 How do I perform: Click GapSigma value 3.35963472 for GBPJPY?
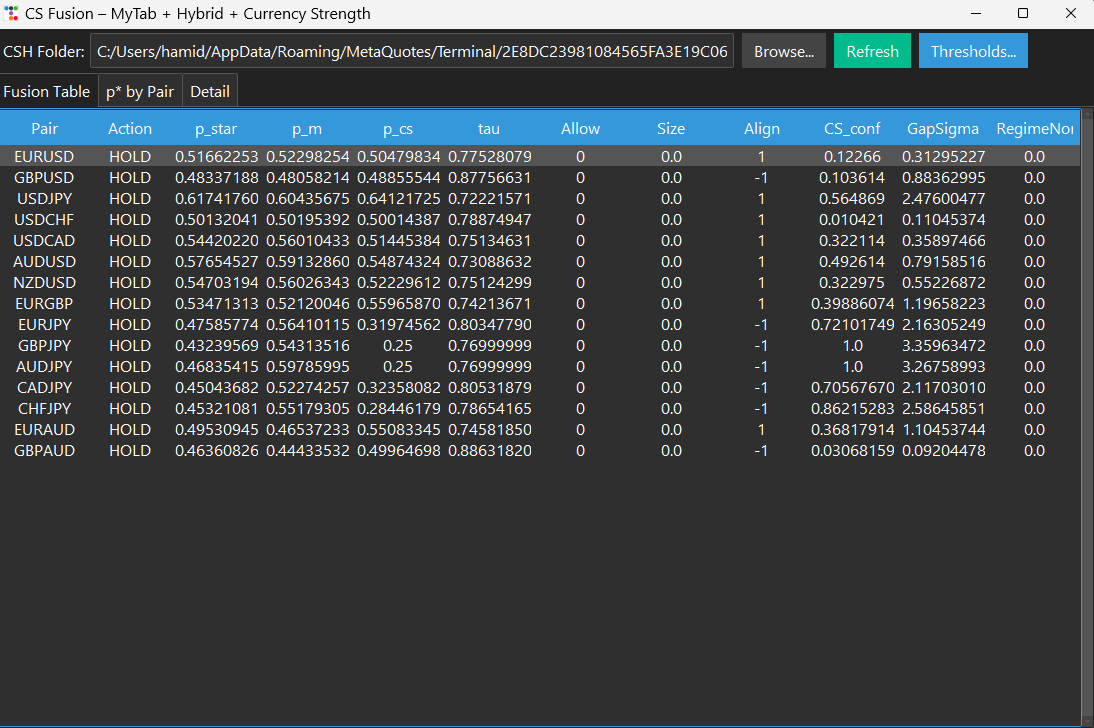(x=943, y=346)
